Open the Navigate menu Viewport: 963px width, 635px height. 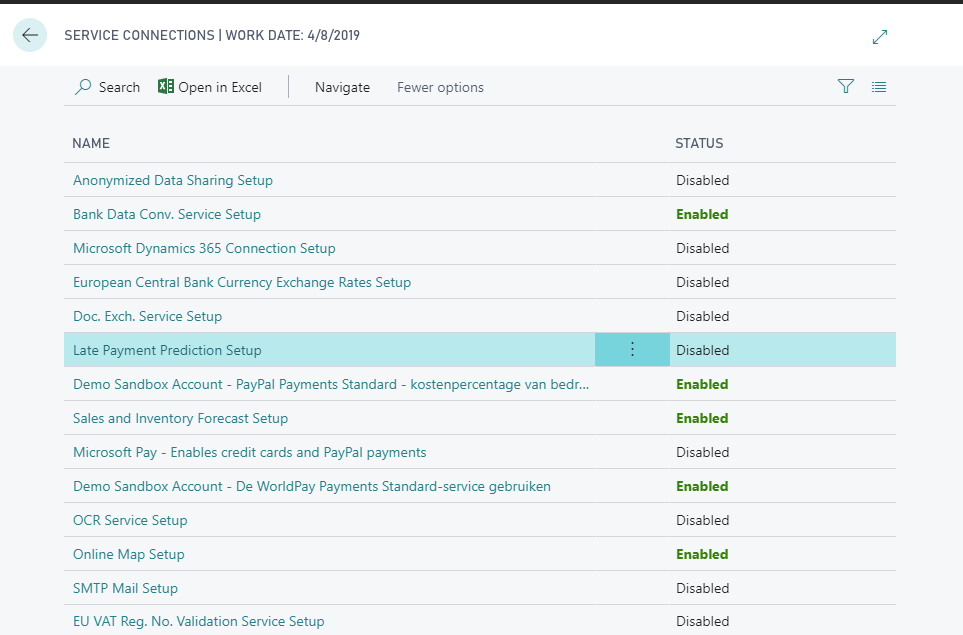[x=342, y=87]
